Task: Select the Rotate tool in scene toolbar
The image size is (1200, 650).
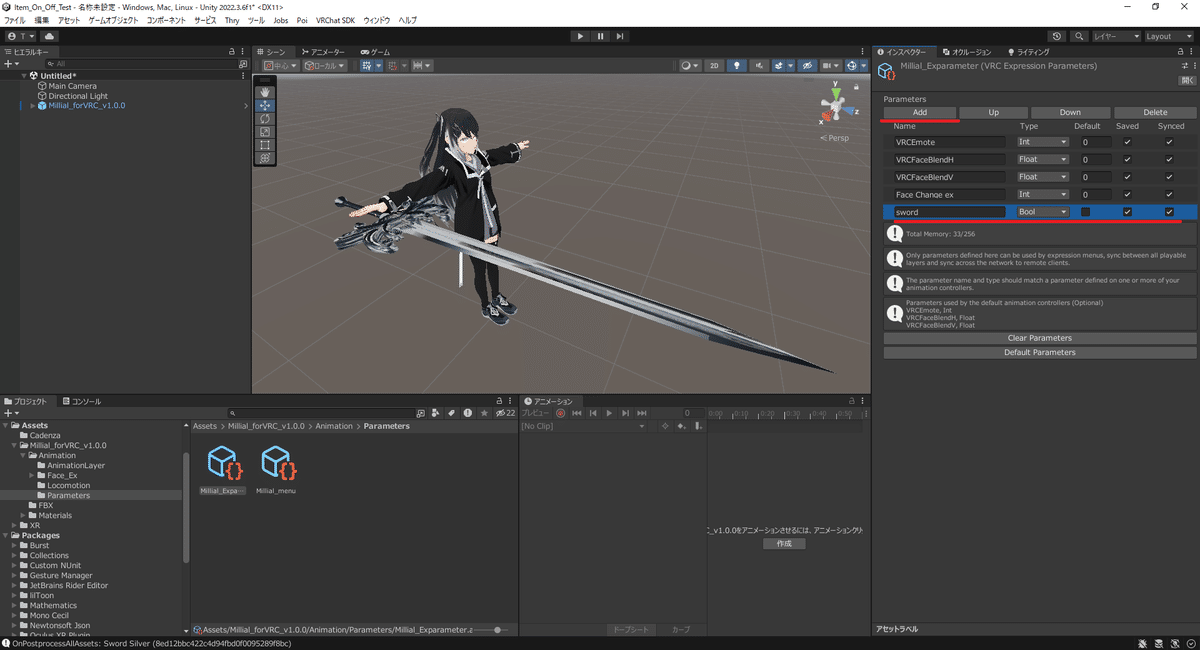Action: (265, 118)
